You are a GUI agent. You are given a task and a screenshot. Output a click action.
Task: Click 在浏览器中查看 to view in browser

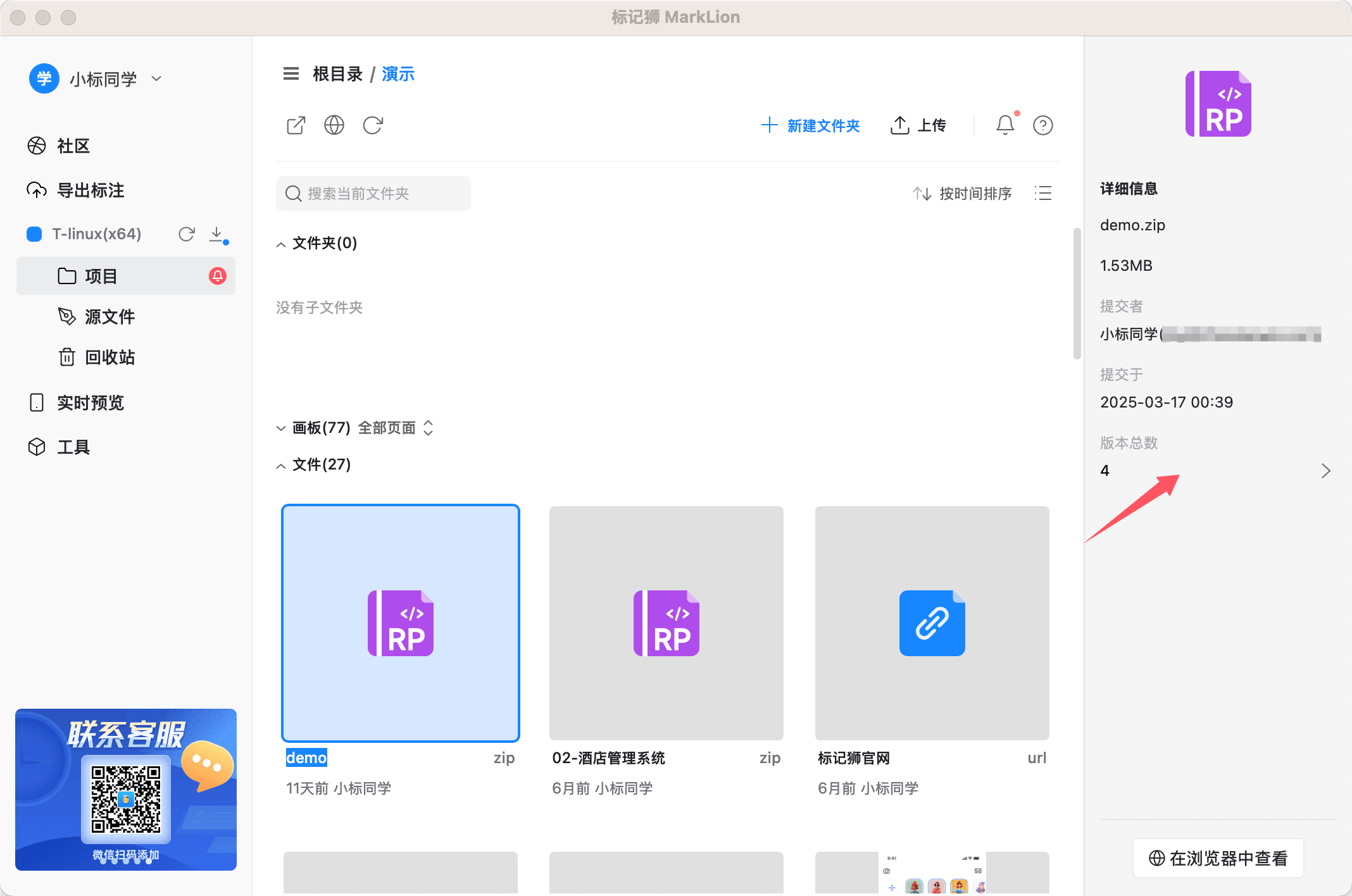(1218, 858)
